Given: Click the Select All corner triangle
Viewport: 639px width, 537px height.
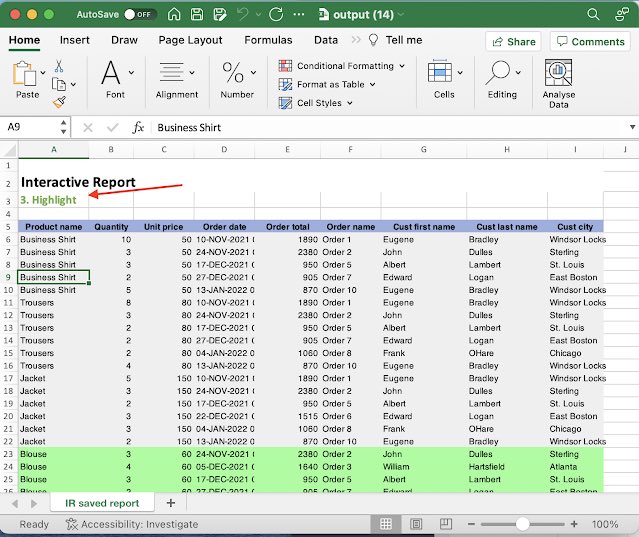Looking at the screenshot, I should click(x=9, y=150).
